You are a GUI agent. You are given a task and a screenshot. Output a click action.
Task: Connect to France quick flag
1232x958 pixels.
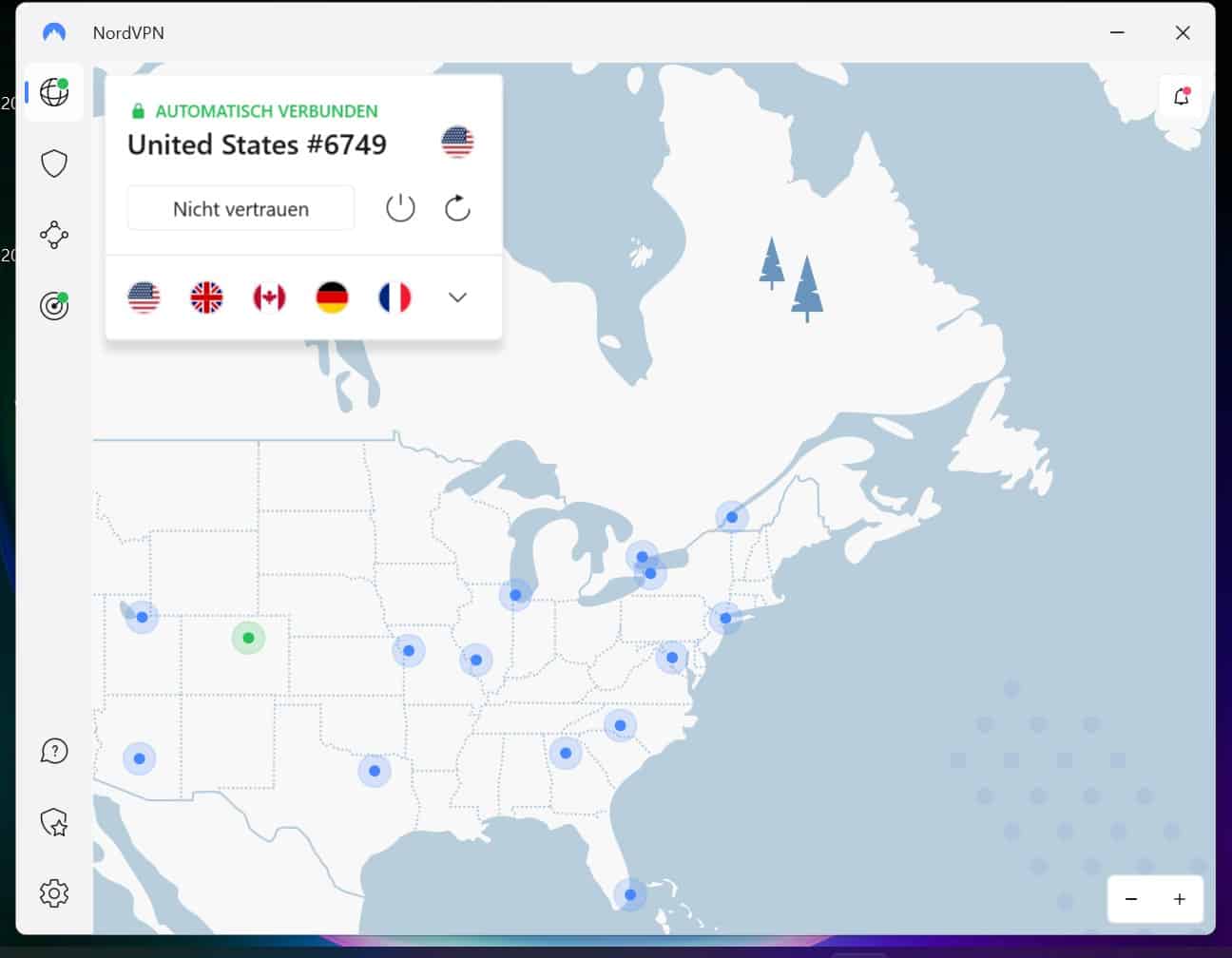395,297
